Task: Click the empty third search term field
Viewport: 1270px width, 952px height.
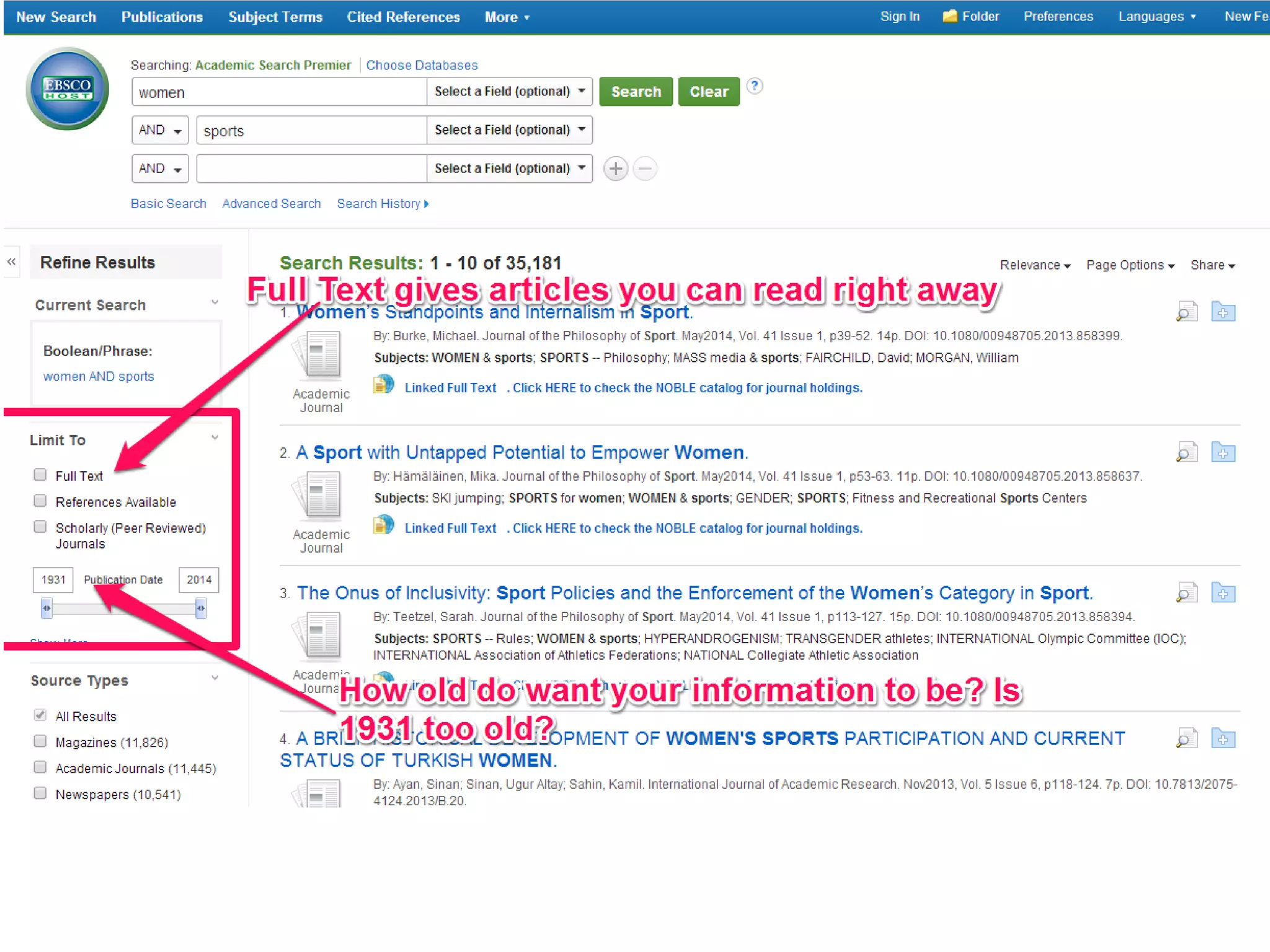Action: pyautogui.click(x=311, y=169)
